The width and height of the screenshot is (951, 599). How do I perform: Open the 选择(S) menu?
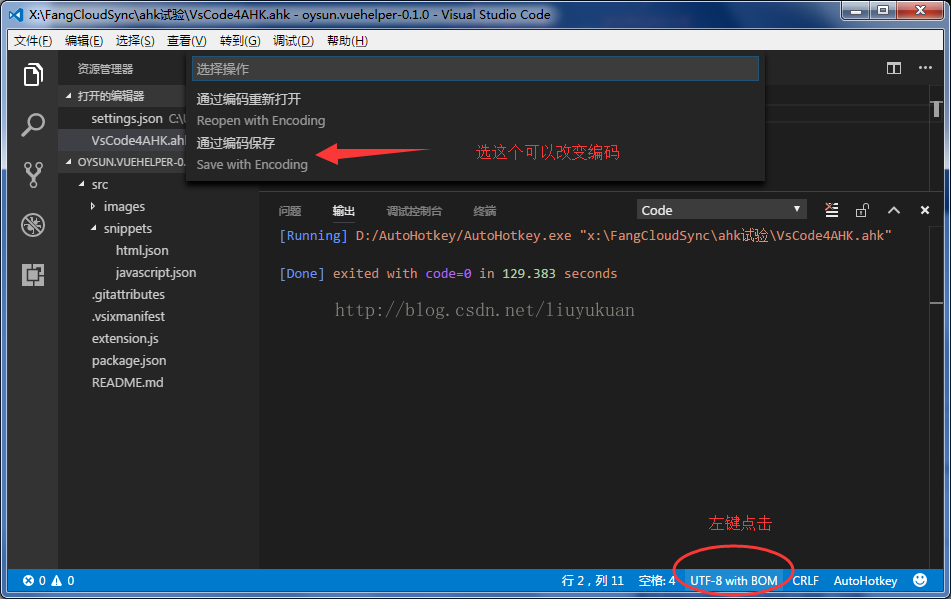coord(135,41)
